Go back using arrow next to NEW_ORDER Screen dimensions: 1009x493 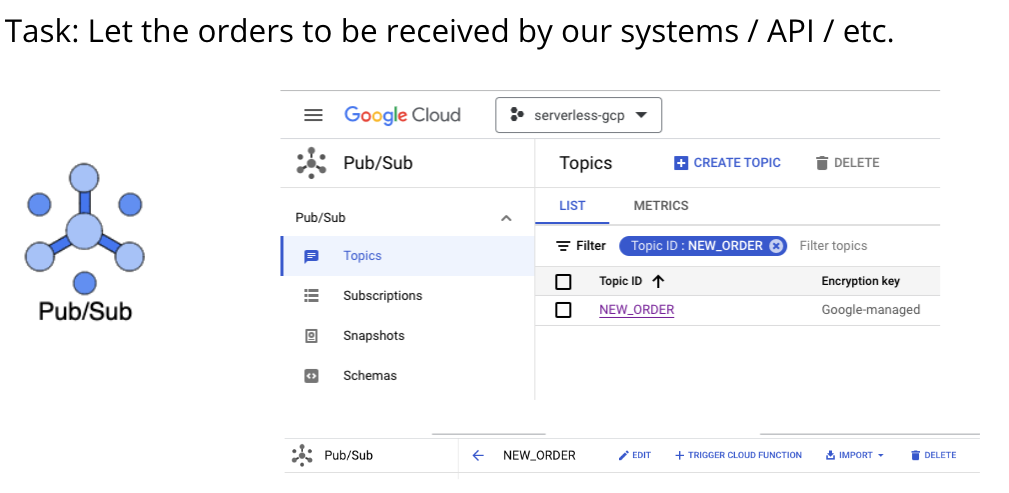tap(477, 456)
